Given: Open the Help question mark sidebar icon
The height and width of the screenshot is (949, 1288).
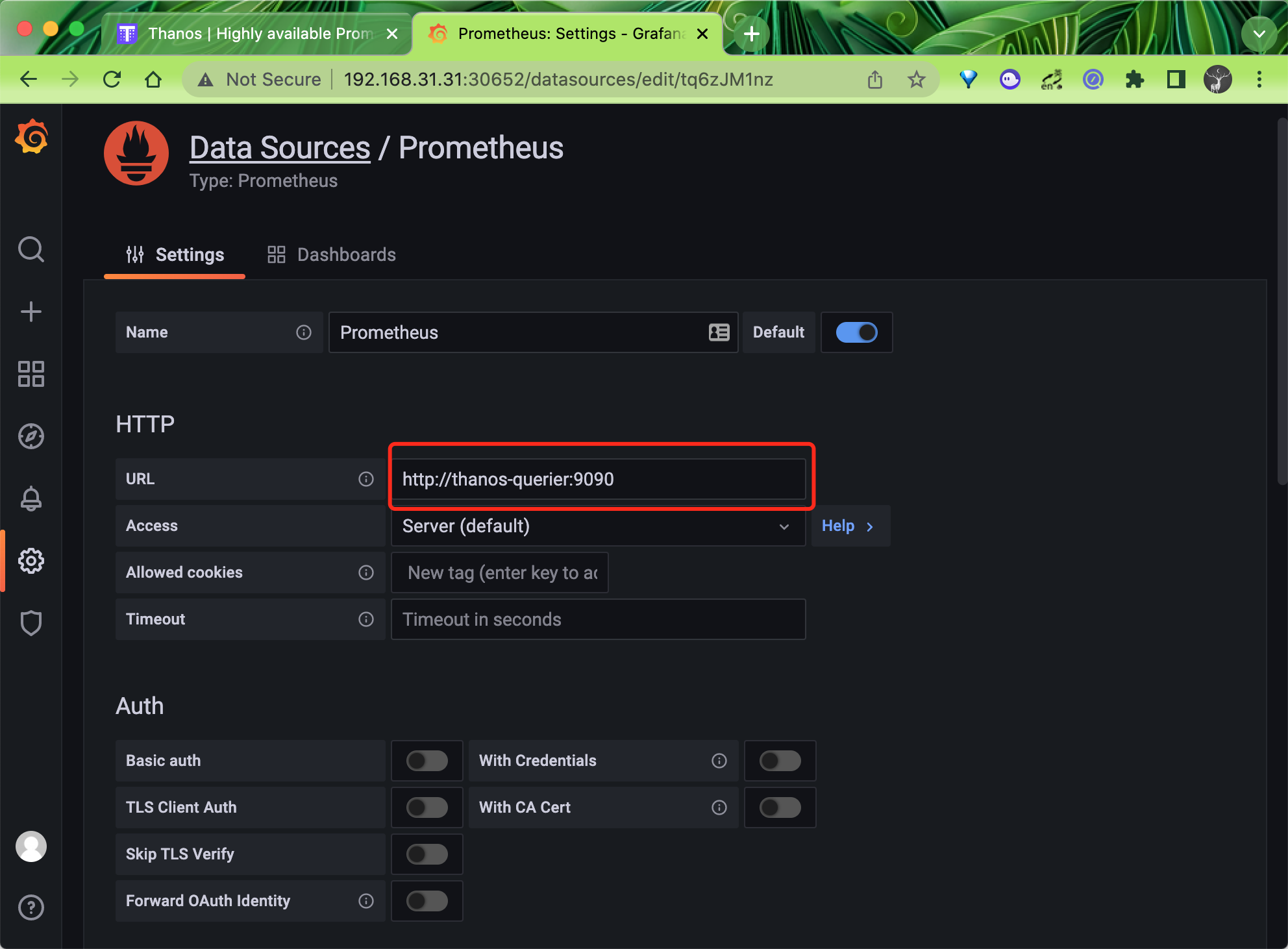Looking at the screenshot, I should click(31, 907).
